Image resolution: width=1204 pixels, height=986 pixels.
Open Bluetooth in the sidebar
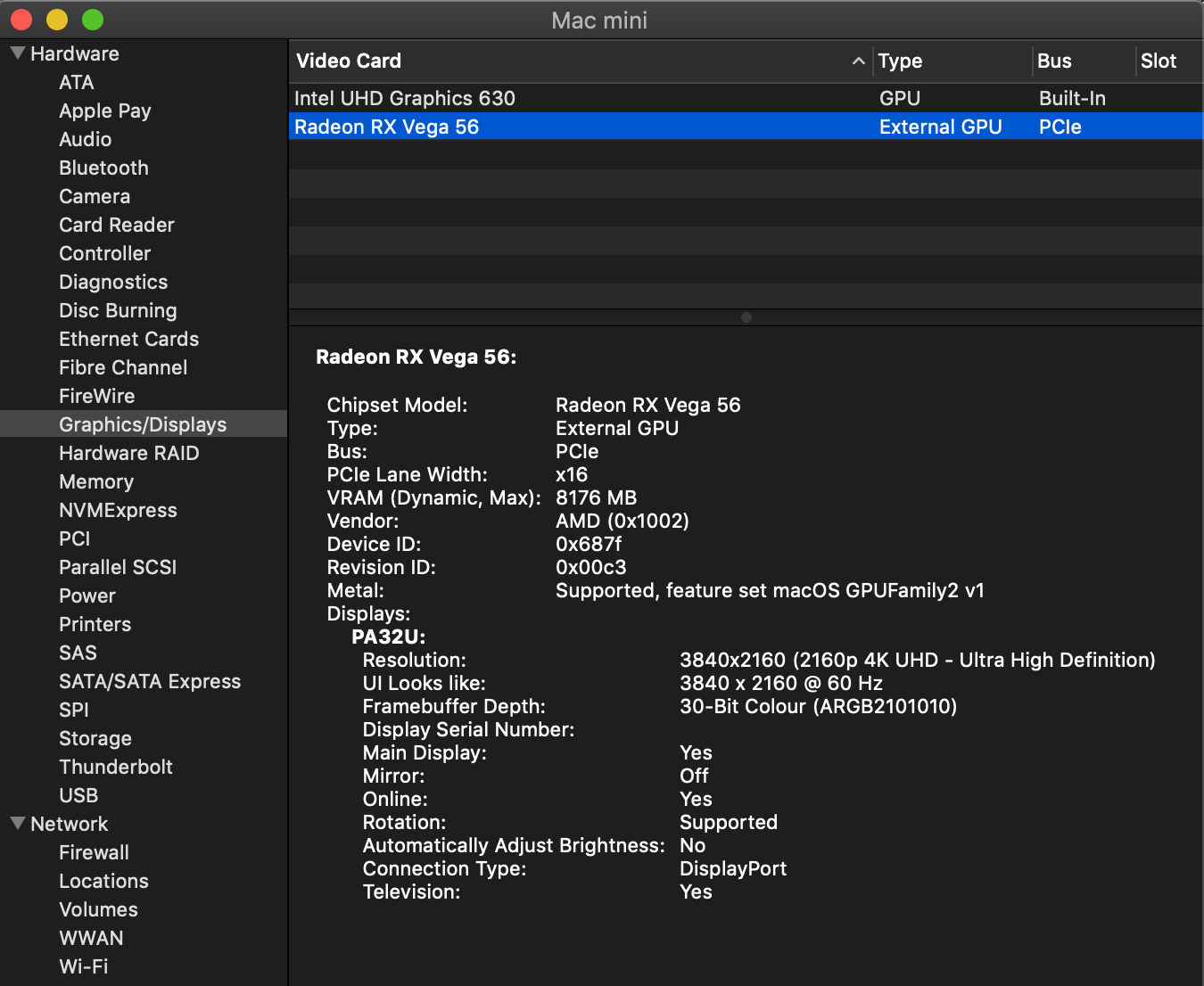click(103, 168)
